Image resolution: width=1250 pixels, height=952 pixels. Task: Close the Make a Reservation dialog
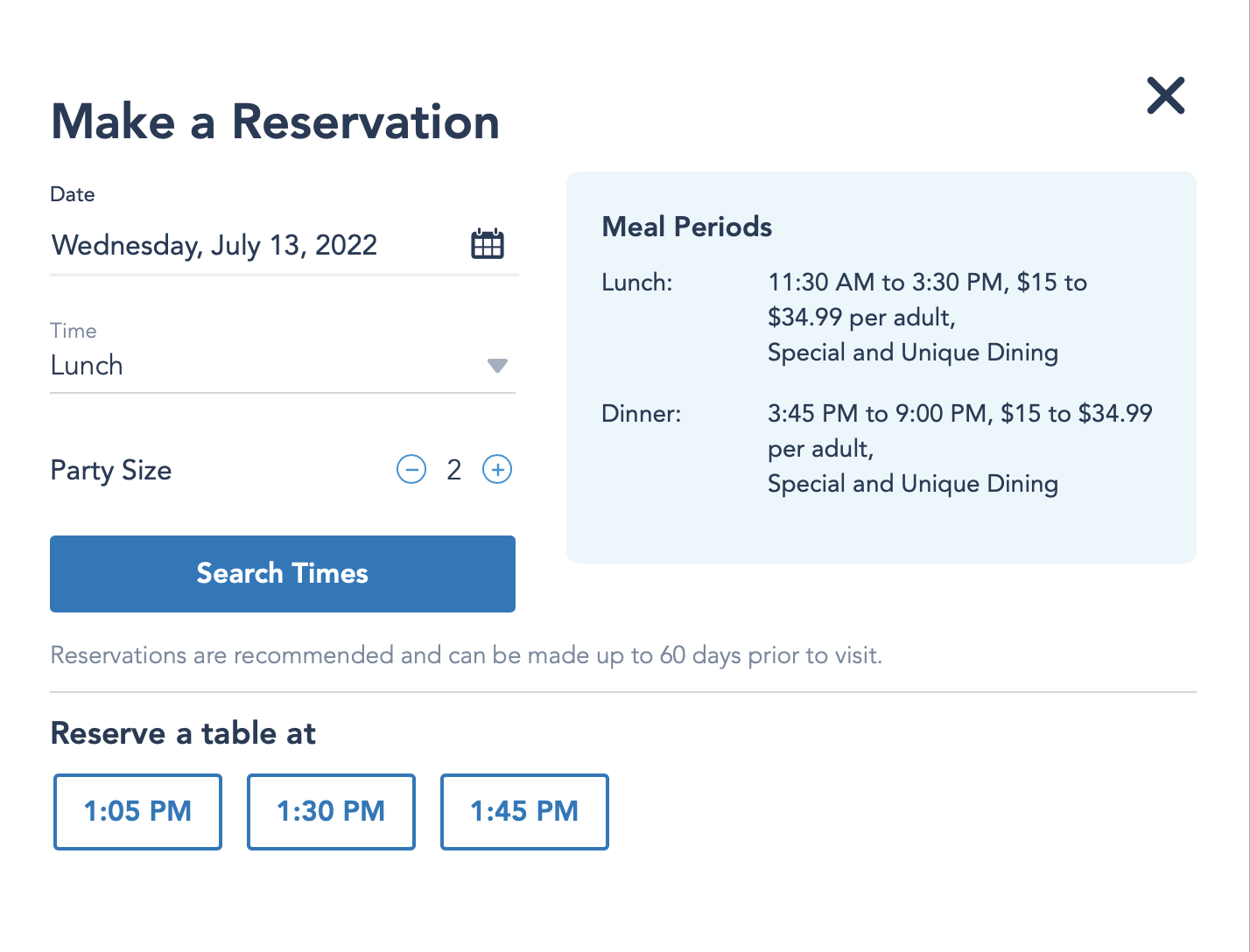click(x=1165, y=95)
